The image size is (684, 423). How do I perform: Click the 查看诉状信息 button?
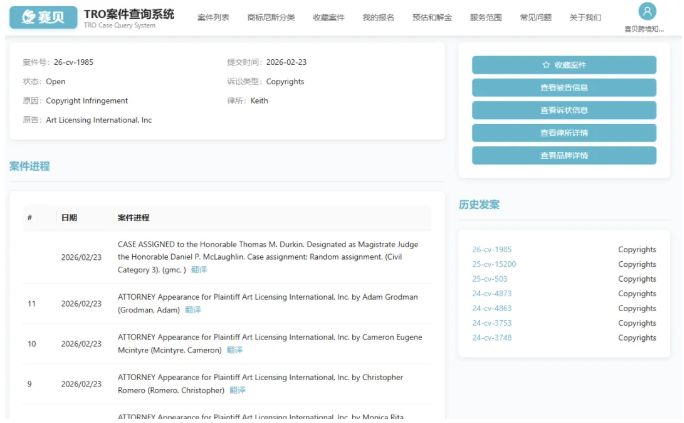(564, 110)
